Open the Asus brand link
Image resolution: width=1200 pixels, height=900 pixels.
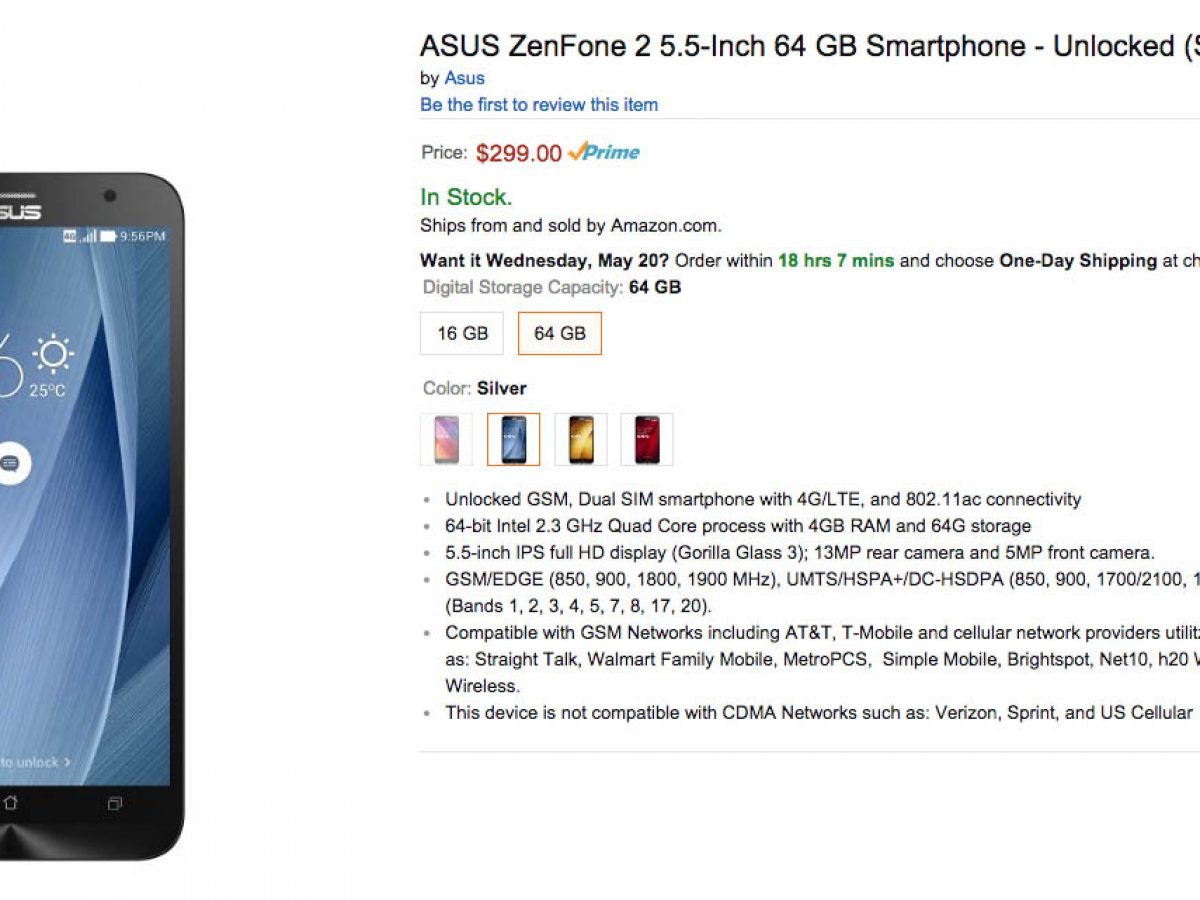[x=465, y=78]
